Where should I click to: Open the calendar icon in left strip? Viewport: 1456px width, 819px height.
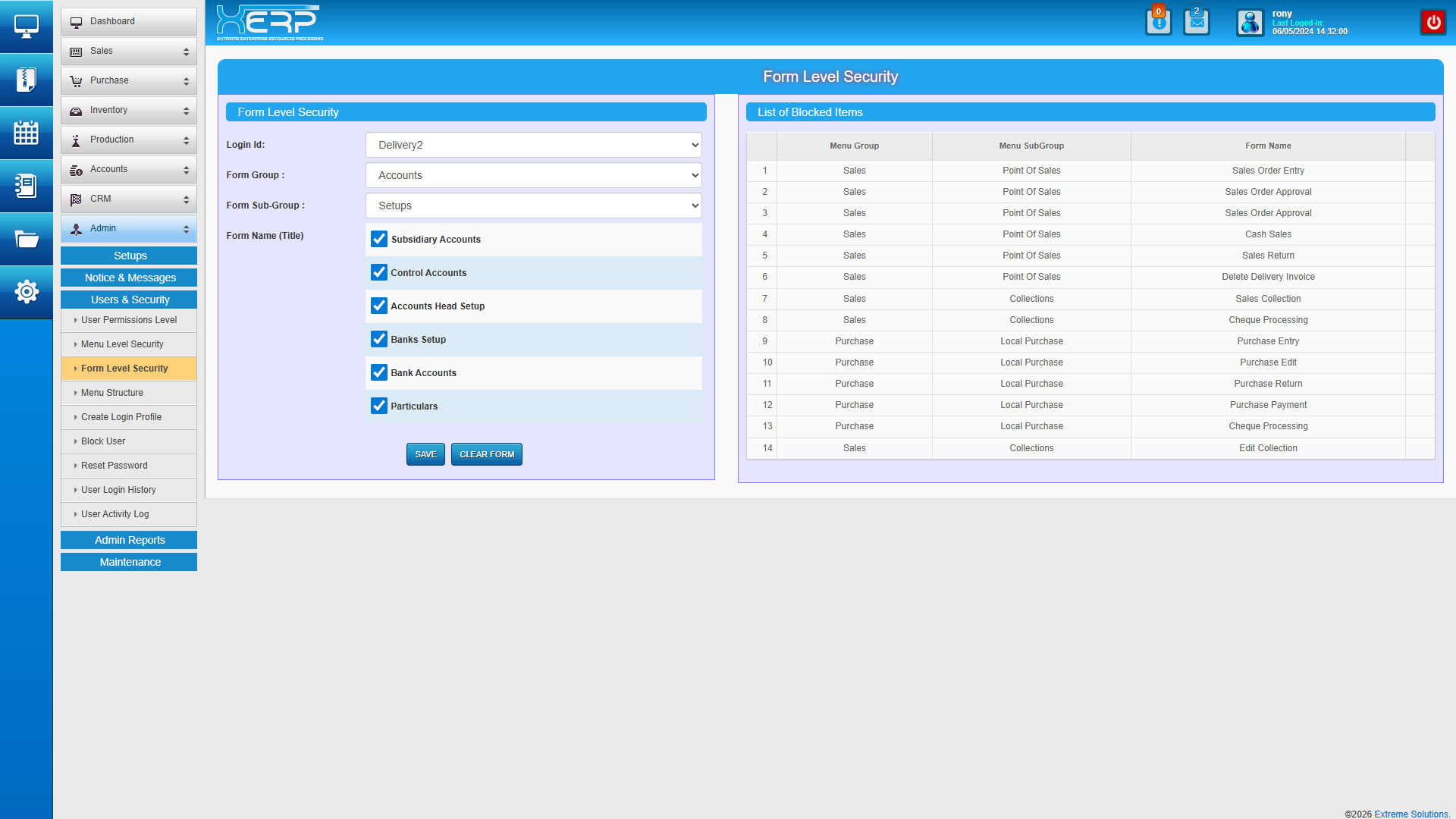26,133
